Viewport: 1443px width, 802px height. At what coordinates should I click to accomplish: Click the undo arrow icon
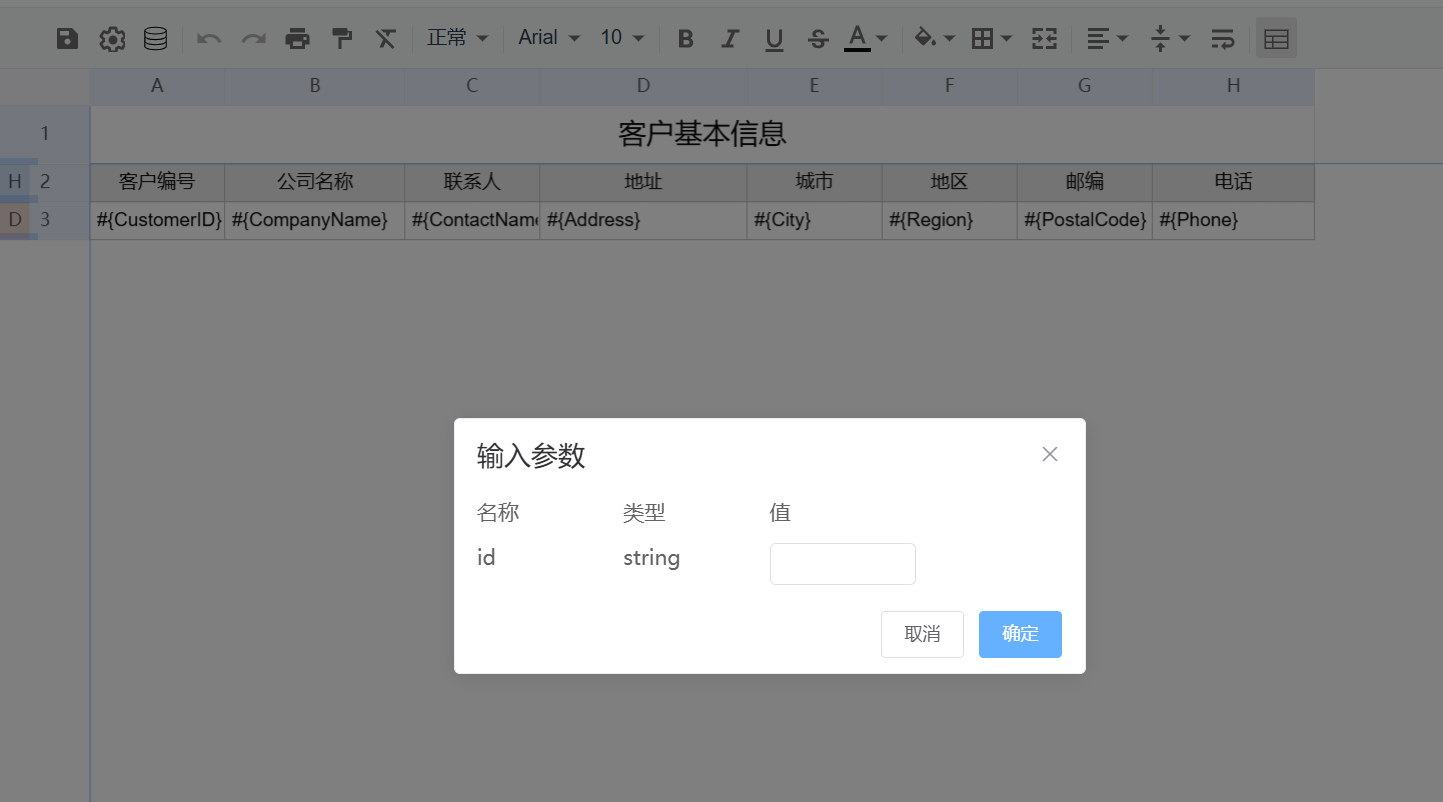pos(209,39)
